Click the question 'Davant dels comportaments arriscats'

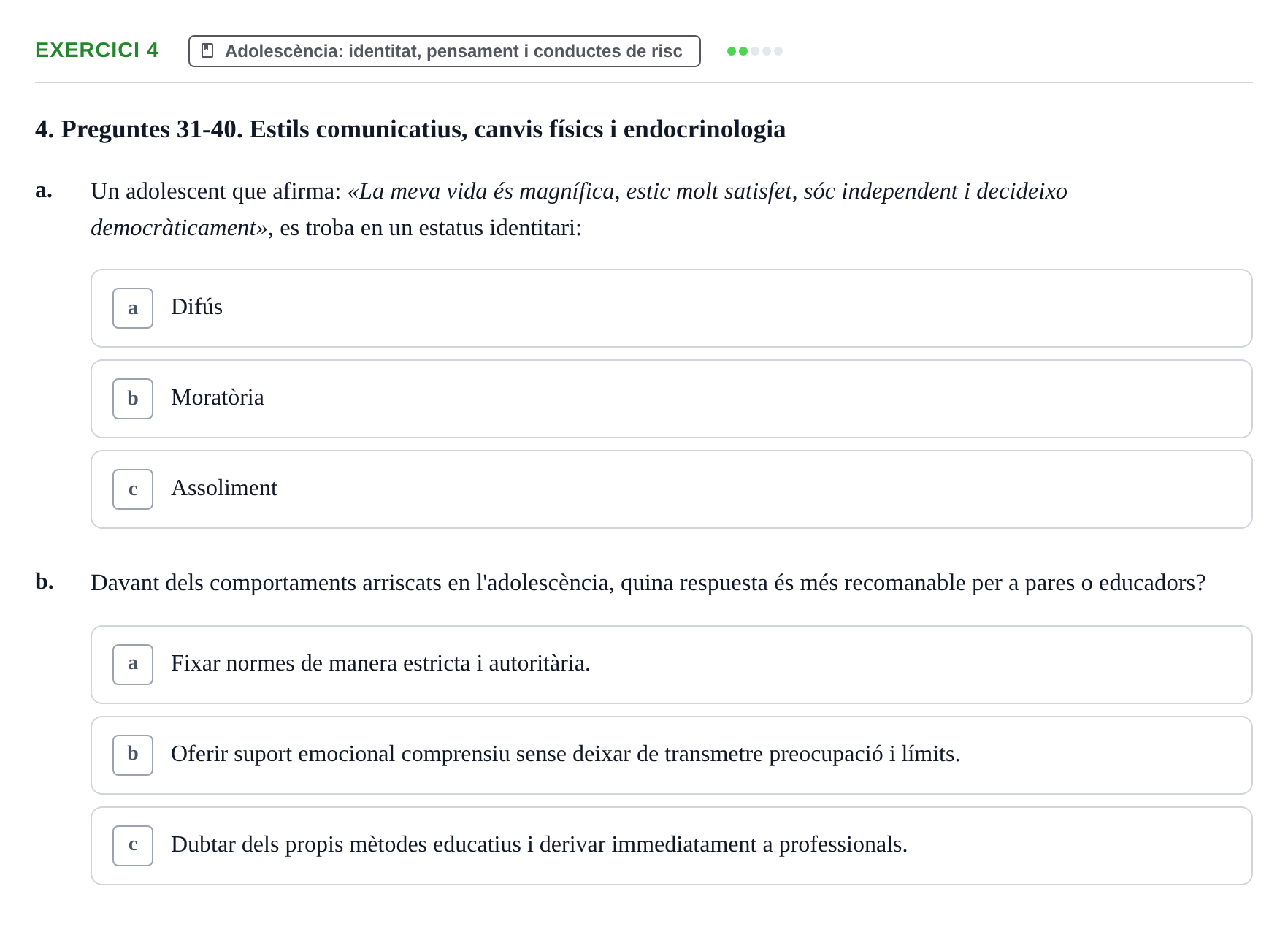click(648, 583)
